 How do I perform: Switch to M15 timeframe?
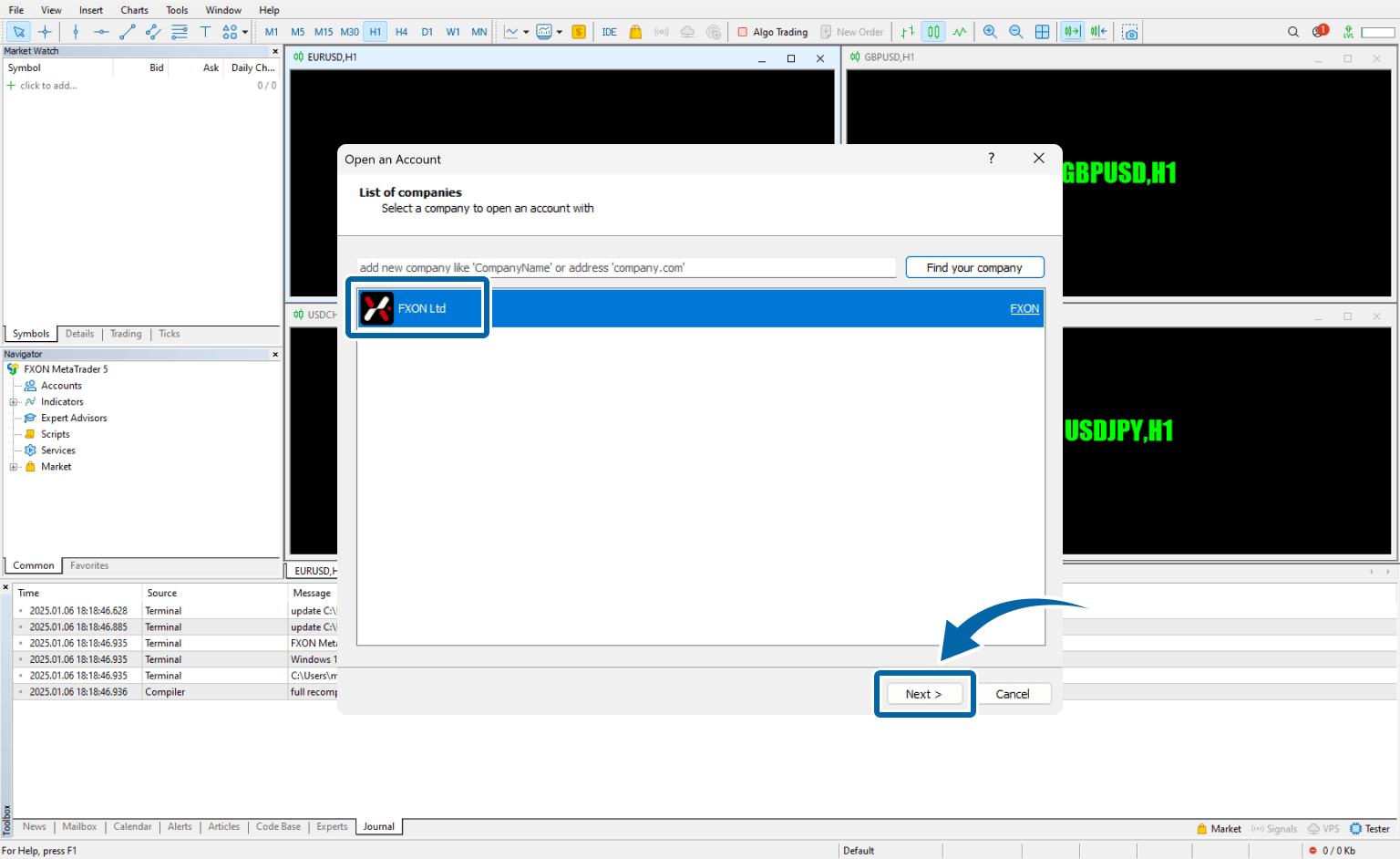click(x=324, y=32)
